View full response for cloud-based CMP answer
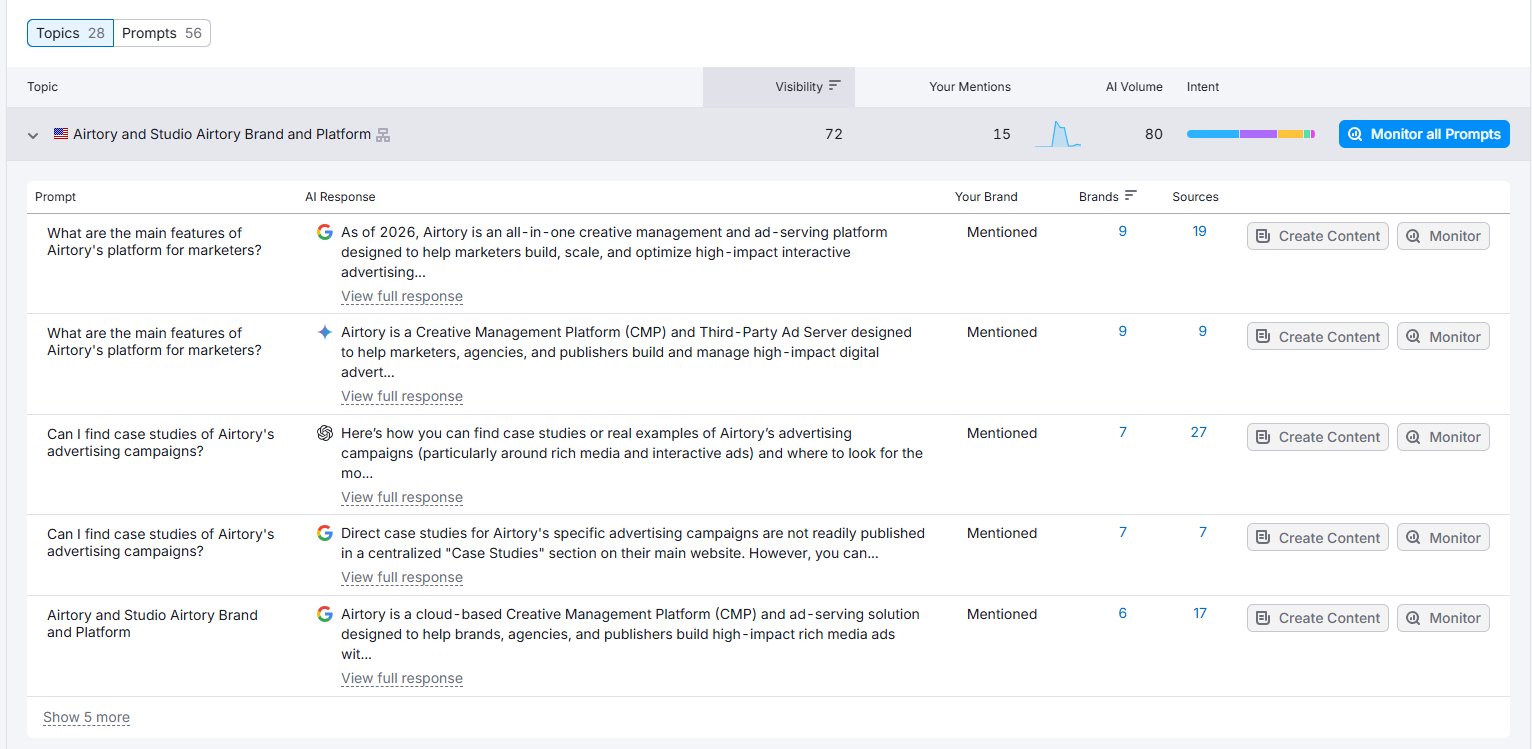The width and height of the screenshot is (1532, 749). [402, 678]
